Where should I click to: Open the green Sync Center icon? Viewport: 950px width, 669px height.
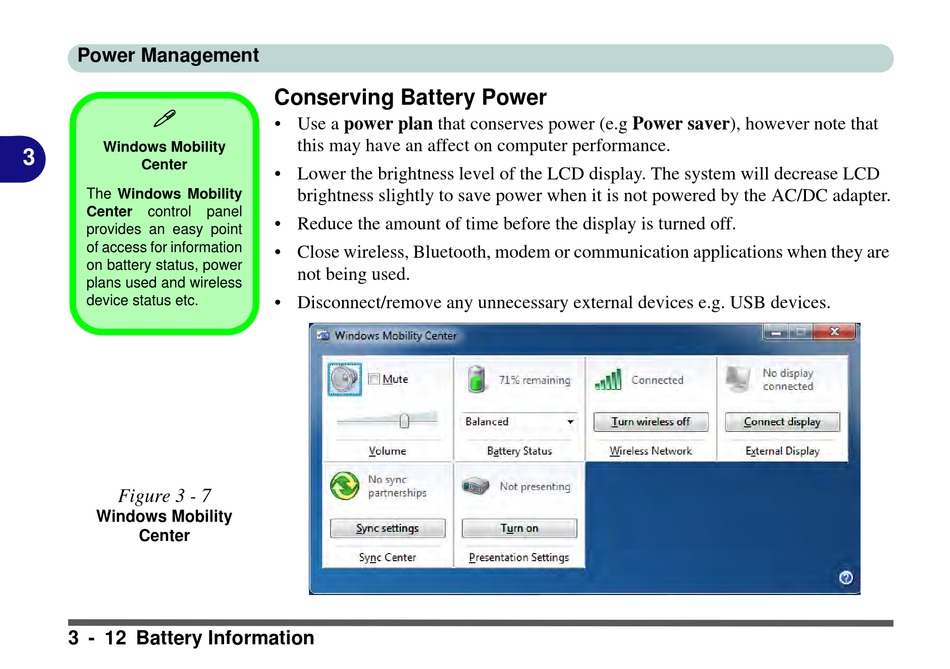[345, 486]
